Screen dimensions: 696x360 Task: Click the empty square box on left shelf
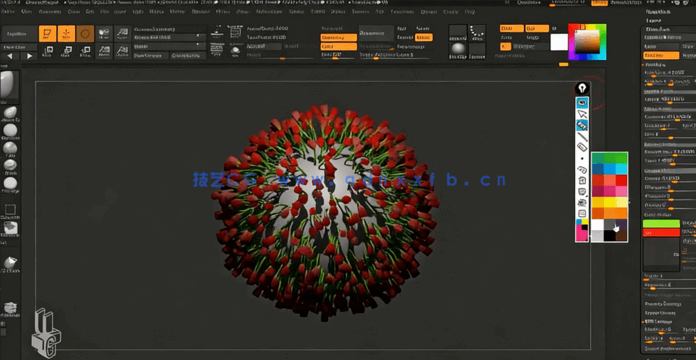pyautogui.click(x=10, y=210)
